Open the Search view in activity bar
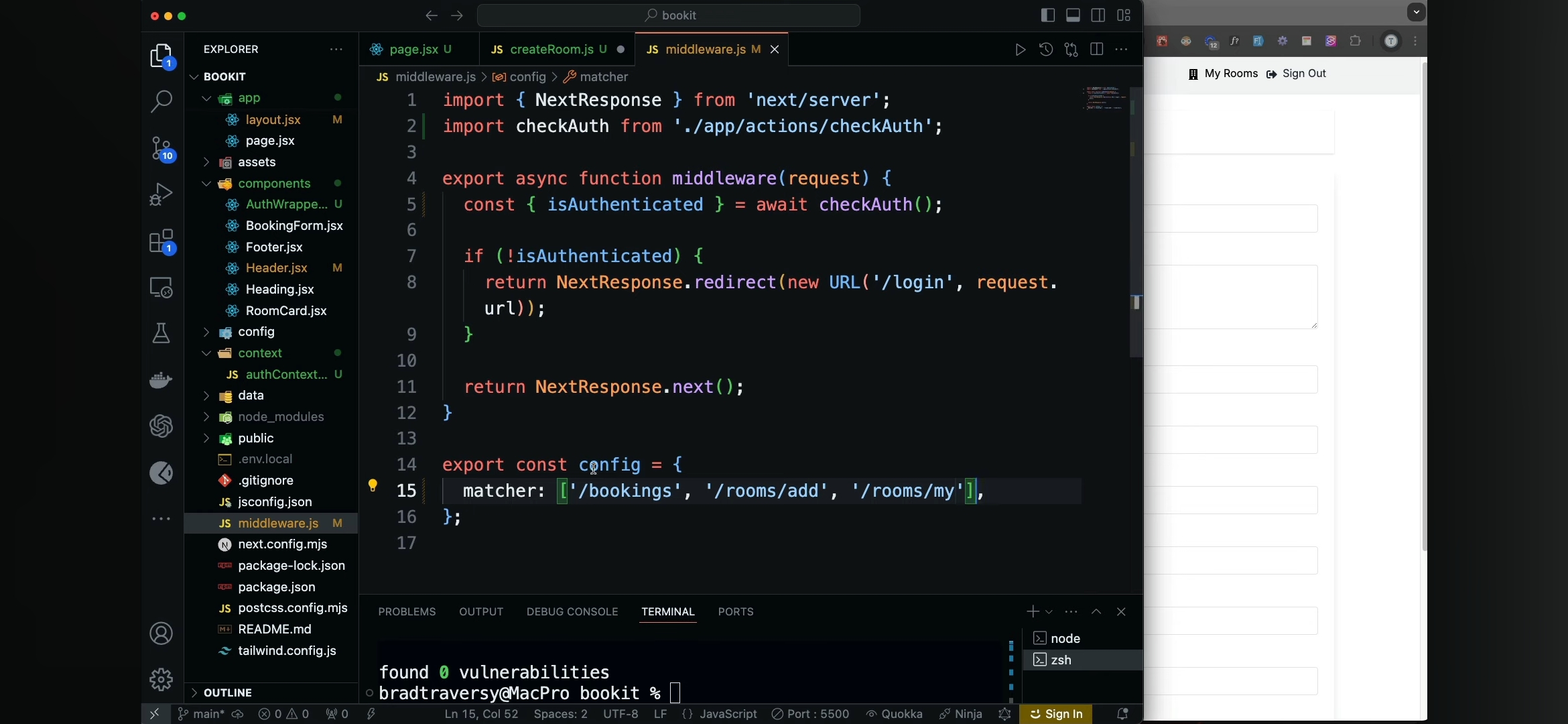This screenshot has height=724, width=1568. pyautogui.click(x=161, y=102)
